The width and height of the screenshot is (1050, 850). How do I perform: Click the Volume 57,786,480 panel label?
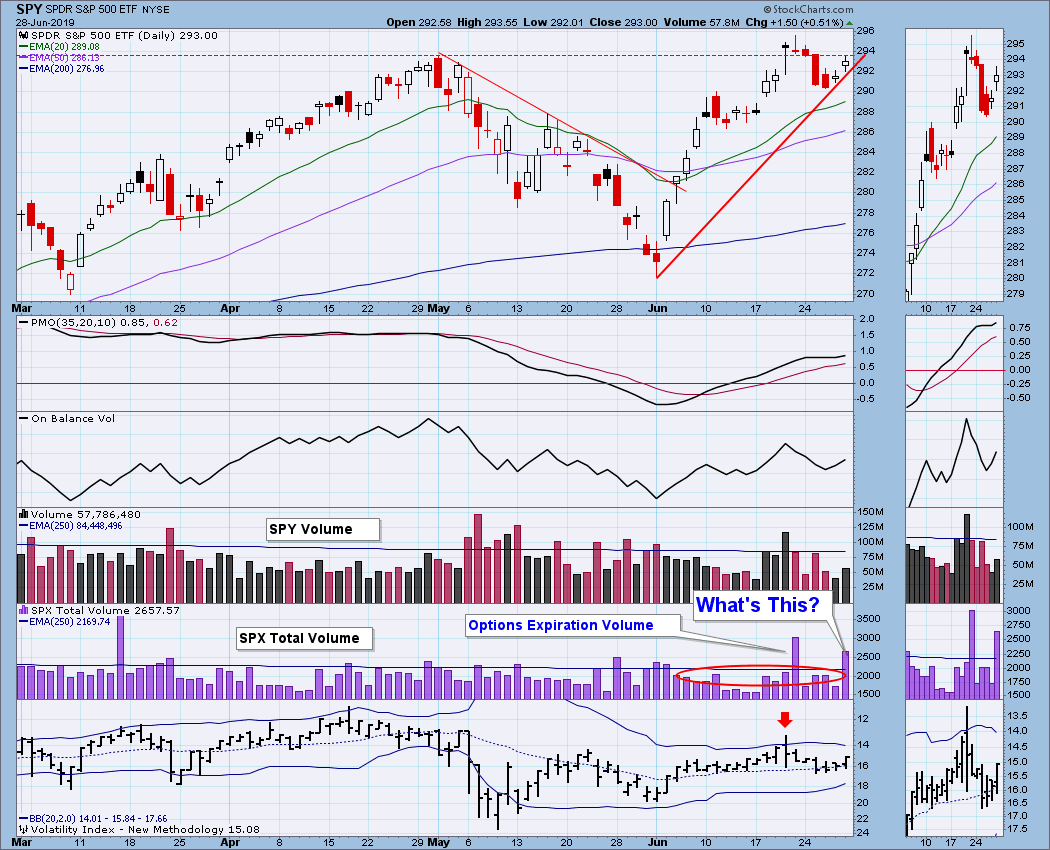(x=86, y=514)
